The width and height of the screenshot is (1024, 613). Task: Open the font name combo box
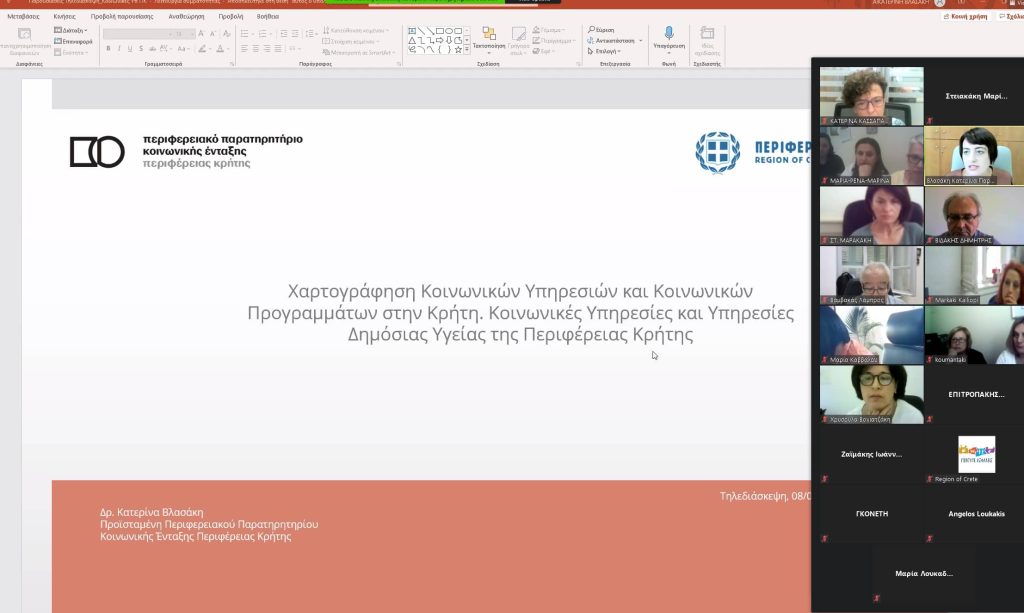point(138,34)
